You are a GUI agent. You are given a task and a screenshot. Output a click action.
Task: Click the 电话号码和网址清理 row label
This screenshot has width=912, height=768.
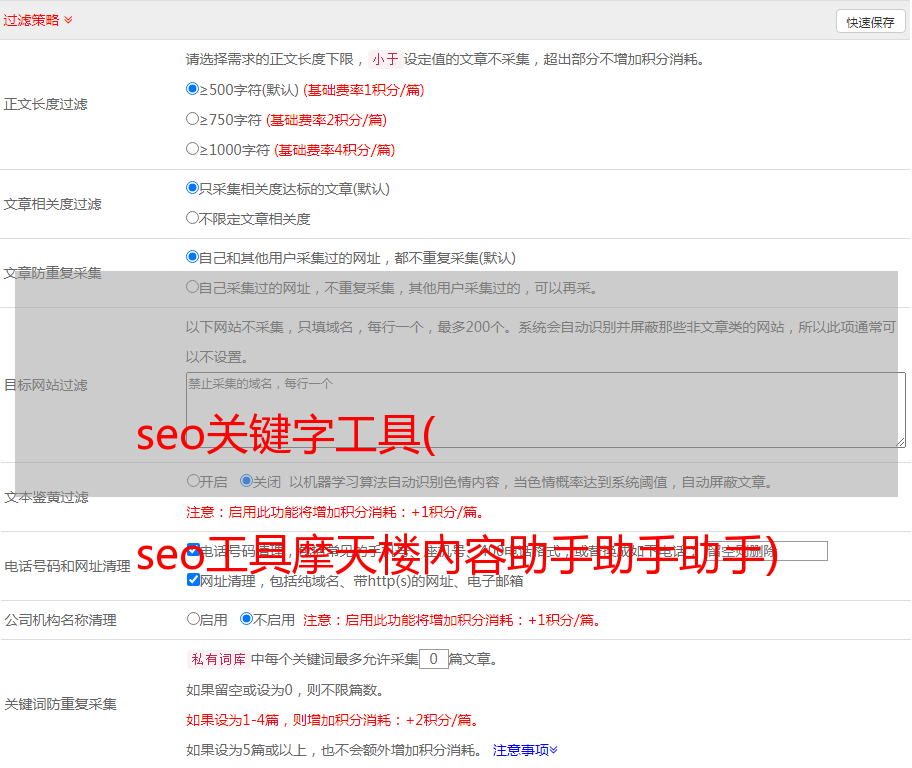[x=67, y=566]
